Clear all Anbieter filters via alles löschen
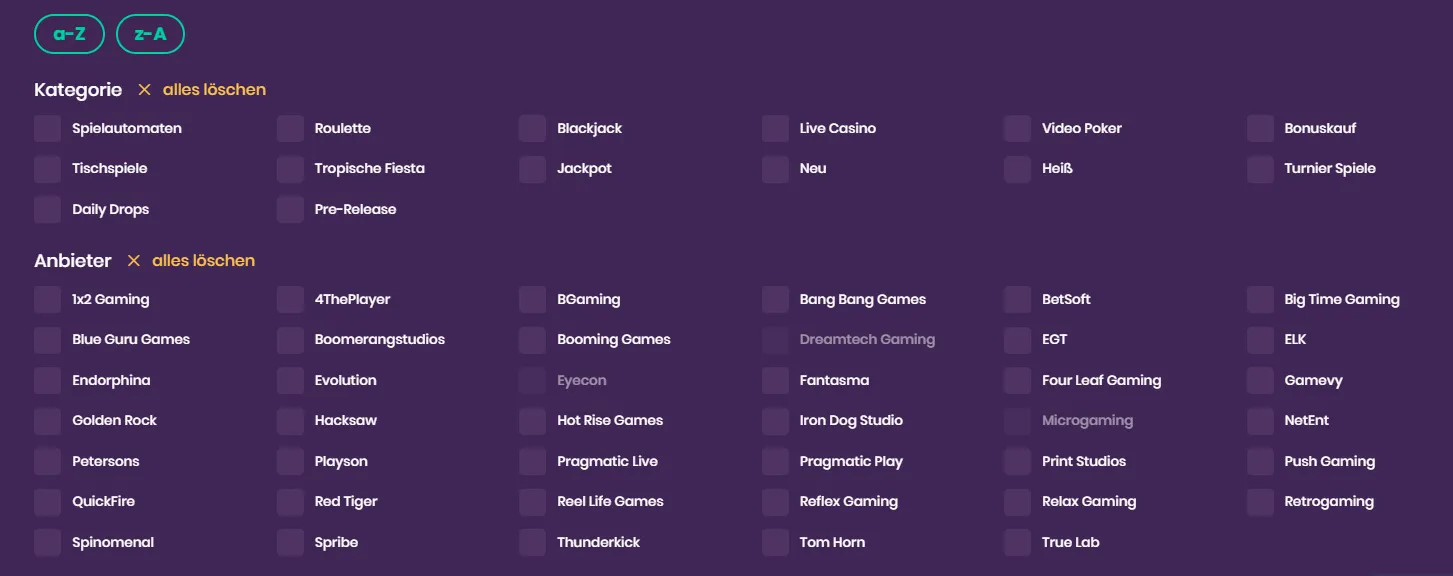 (203, 261)
